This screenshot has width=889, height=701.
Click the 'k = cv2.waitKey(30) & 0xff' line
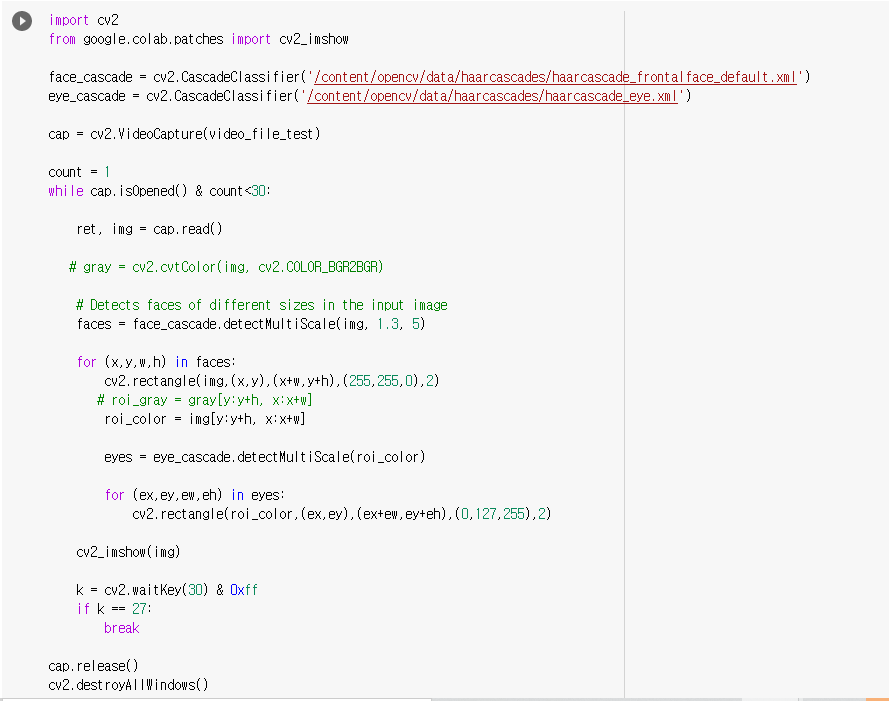pos(167,590)
